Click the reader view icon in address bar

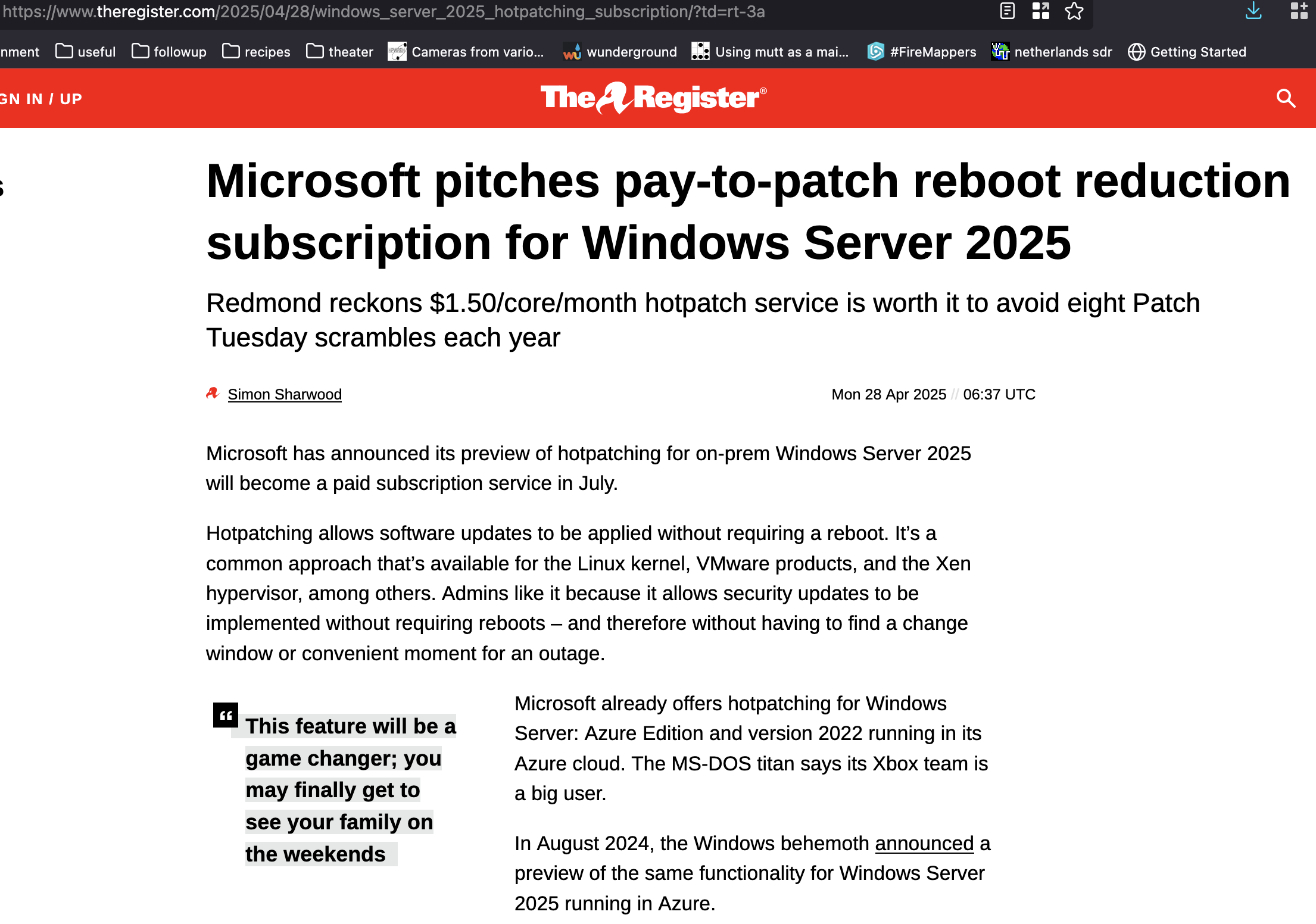point(1007,11)
